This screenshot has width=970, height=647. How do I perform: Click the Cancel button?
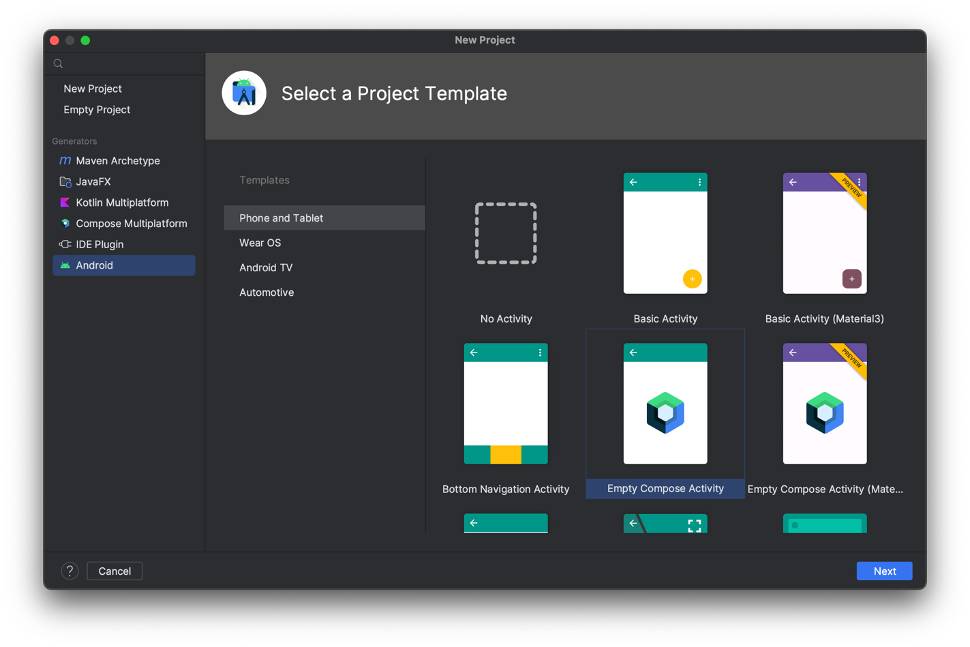pyautogui.click(x=115, y=571)
